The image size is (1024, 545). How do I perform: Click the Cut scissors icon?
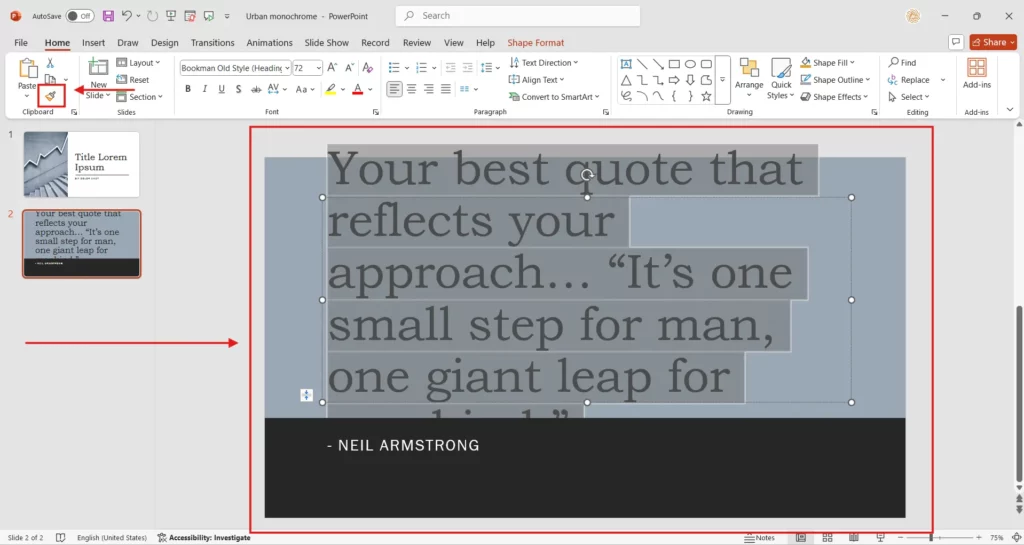coord(50,63)
